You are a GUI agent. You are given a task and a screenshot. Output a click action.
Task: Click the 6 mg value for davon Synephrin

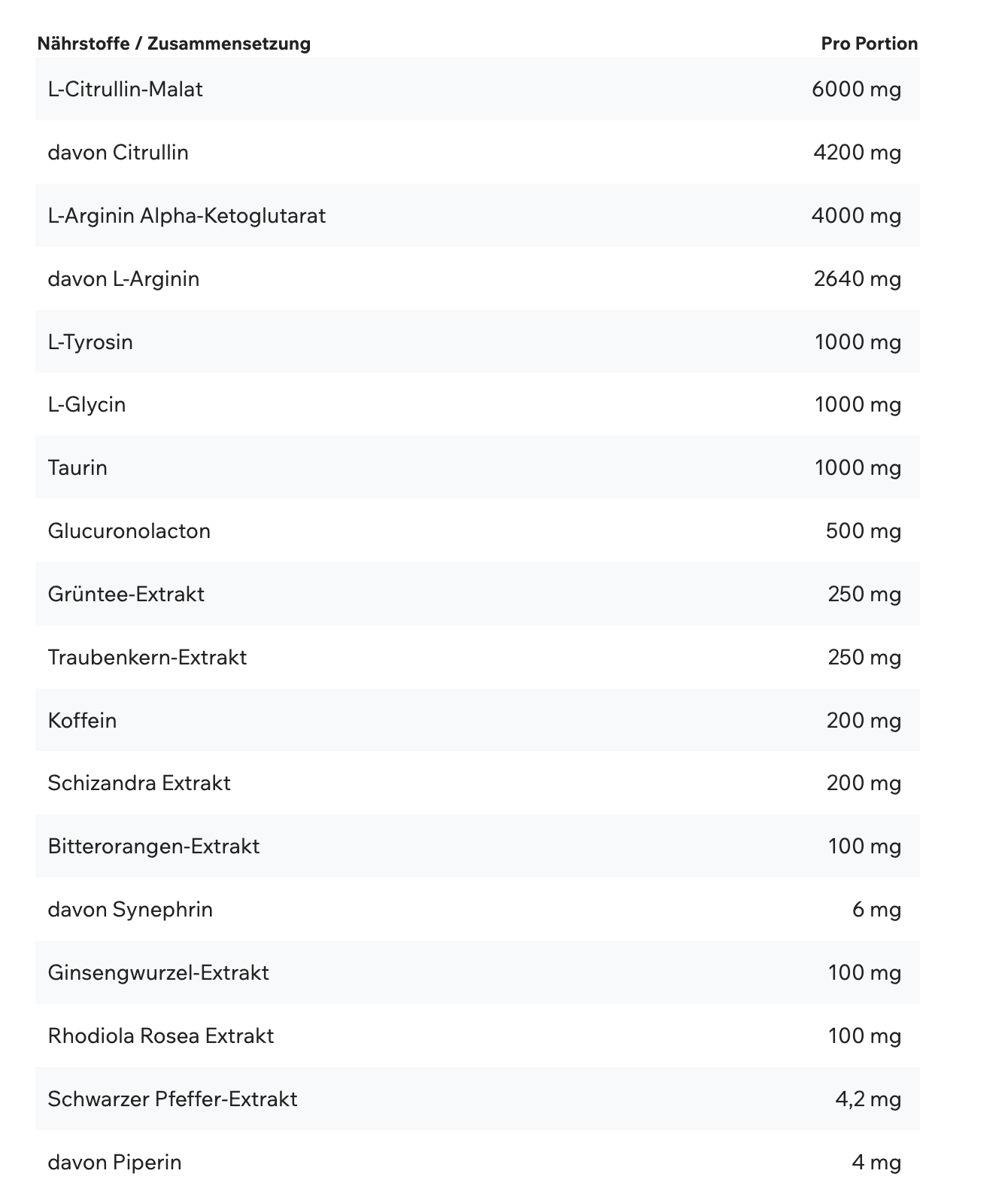point(876,910)
